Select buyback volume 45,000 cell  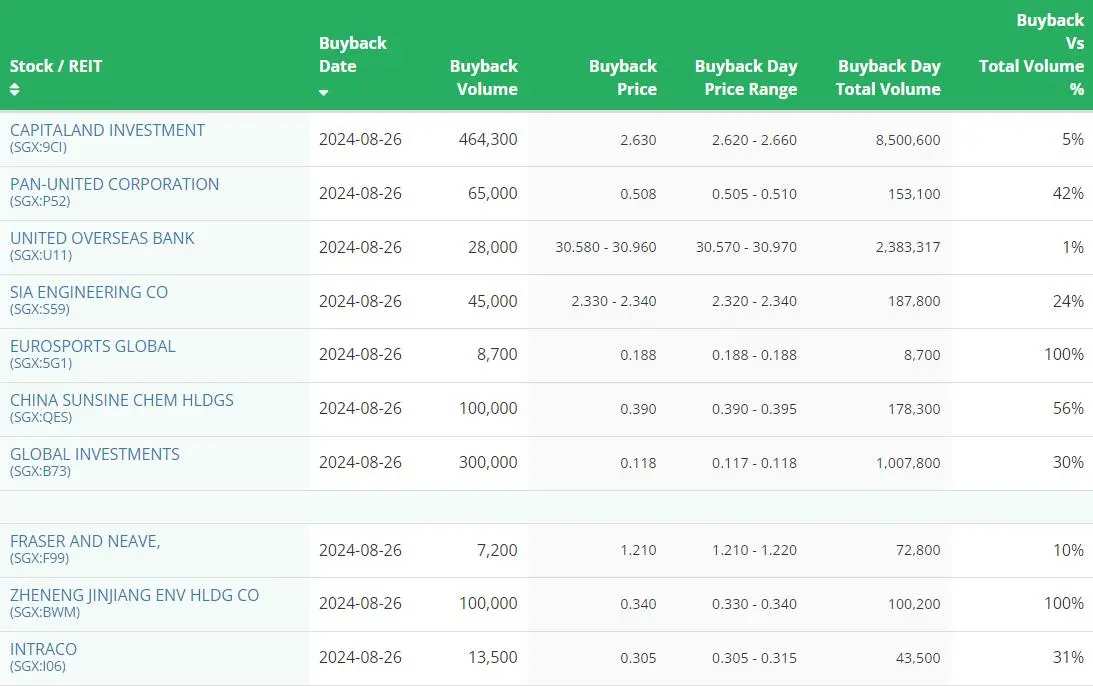[492, 301]
